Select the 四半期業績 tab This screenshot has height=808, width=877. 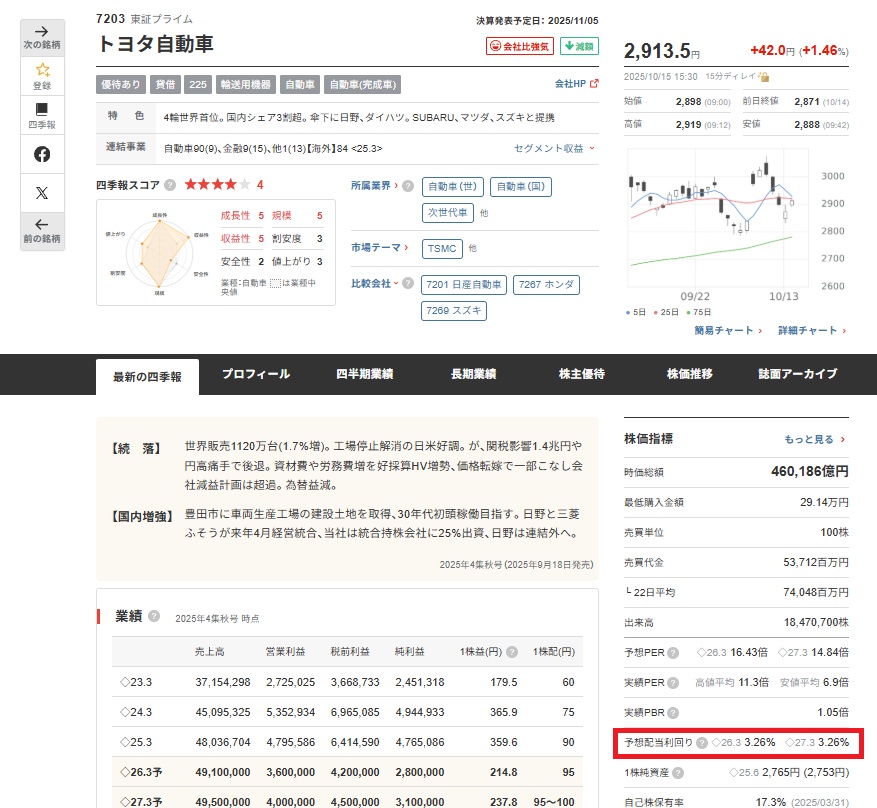(x=364, y=375)
